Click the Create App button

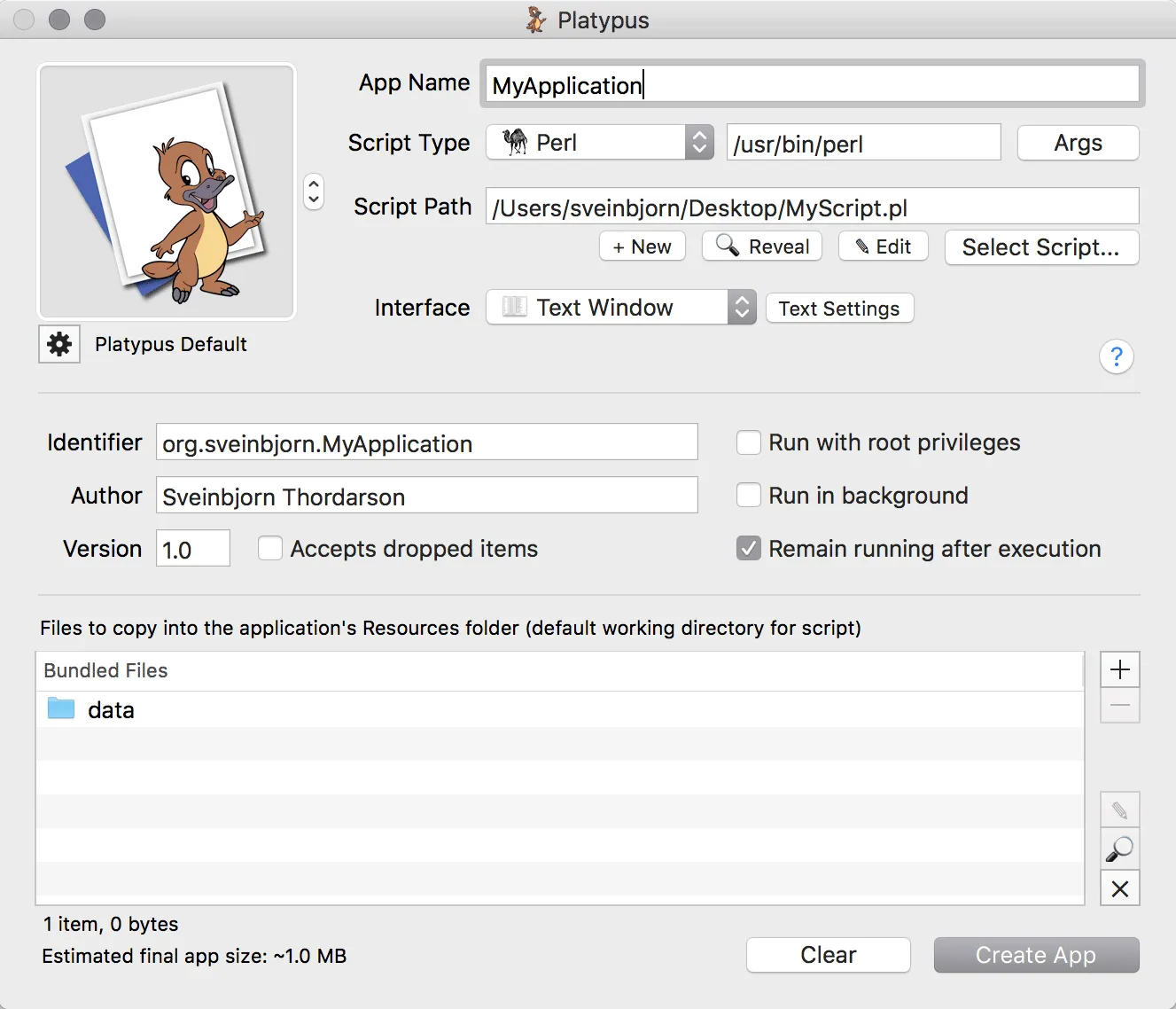click(1036, 955)
